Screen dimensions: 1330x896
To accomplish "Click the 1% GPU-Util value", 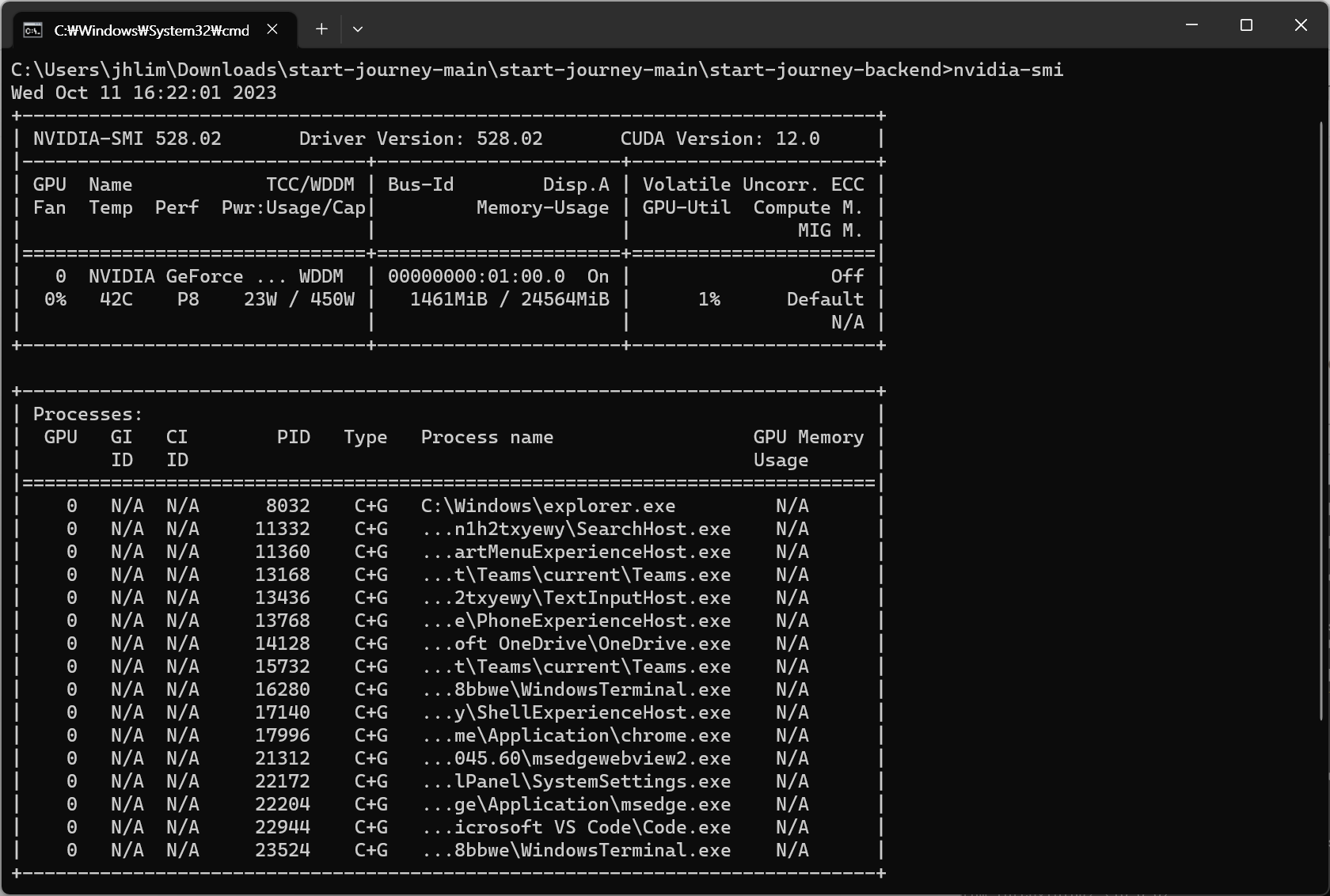I will coord(709,299).
